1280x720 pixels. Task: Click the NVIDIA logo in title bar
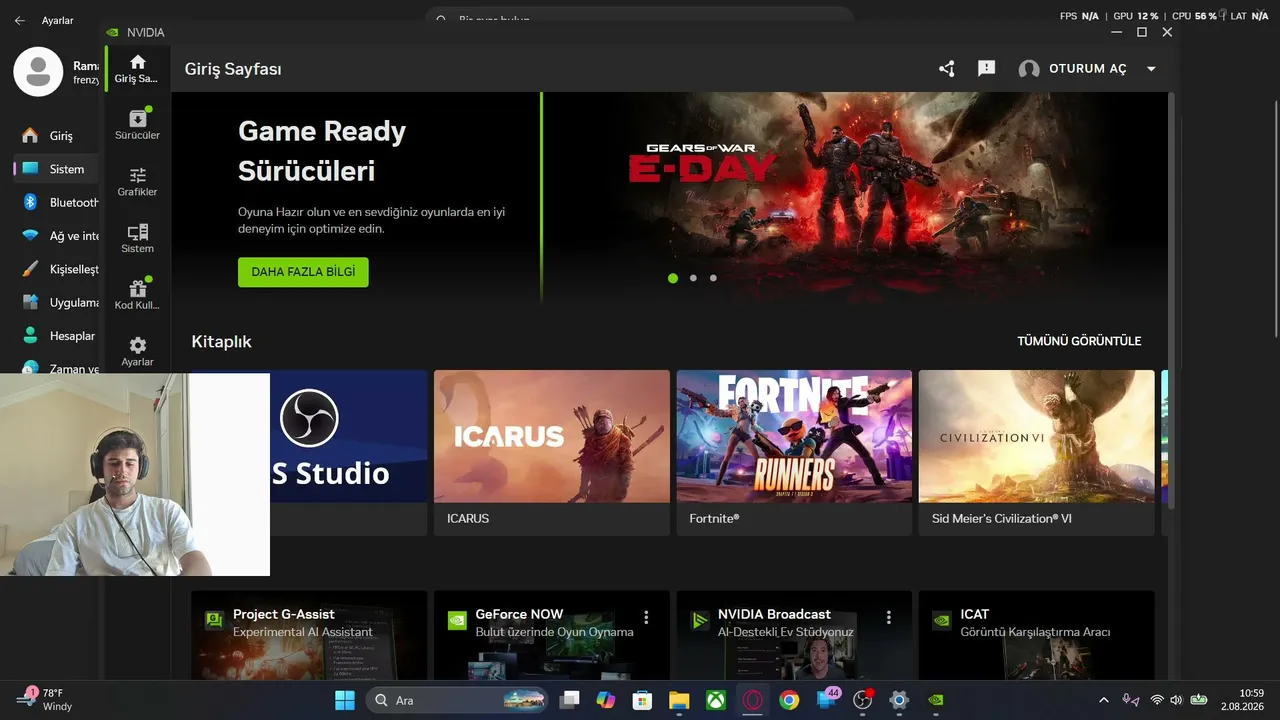coord(113,32)
